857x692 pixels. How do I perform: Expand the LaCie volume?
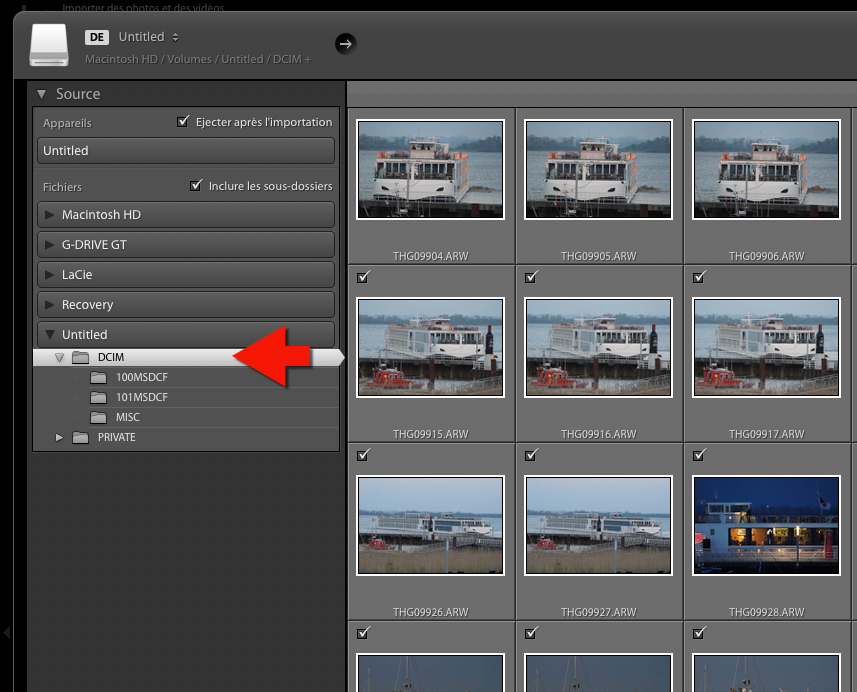pyautogui.click(x=50, y=274)
